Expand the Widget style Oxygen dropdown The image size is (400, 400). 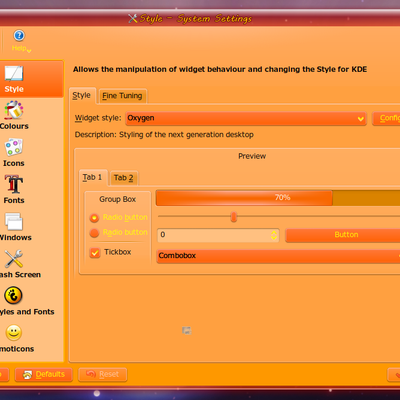click(246, 118)
